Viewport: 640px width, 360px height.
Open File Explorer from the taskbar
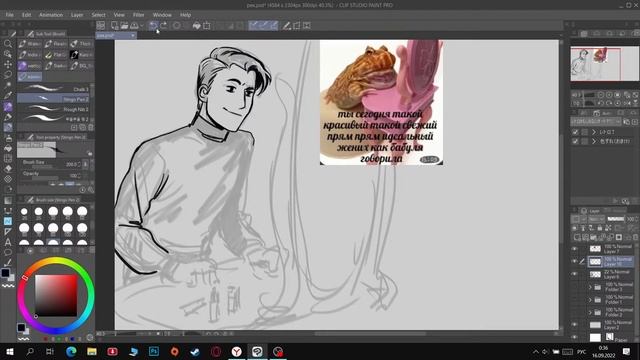tap(92, 351)
